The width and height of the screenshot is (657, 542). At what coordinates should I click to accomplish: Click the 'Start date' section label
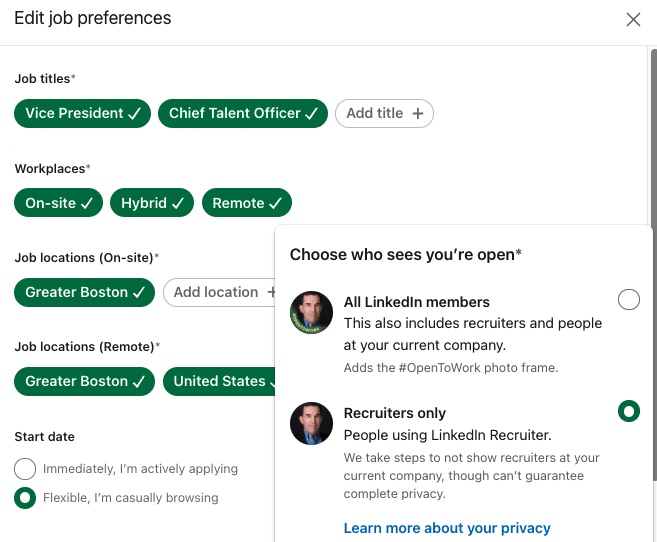[x=44, y=436]
